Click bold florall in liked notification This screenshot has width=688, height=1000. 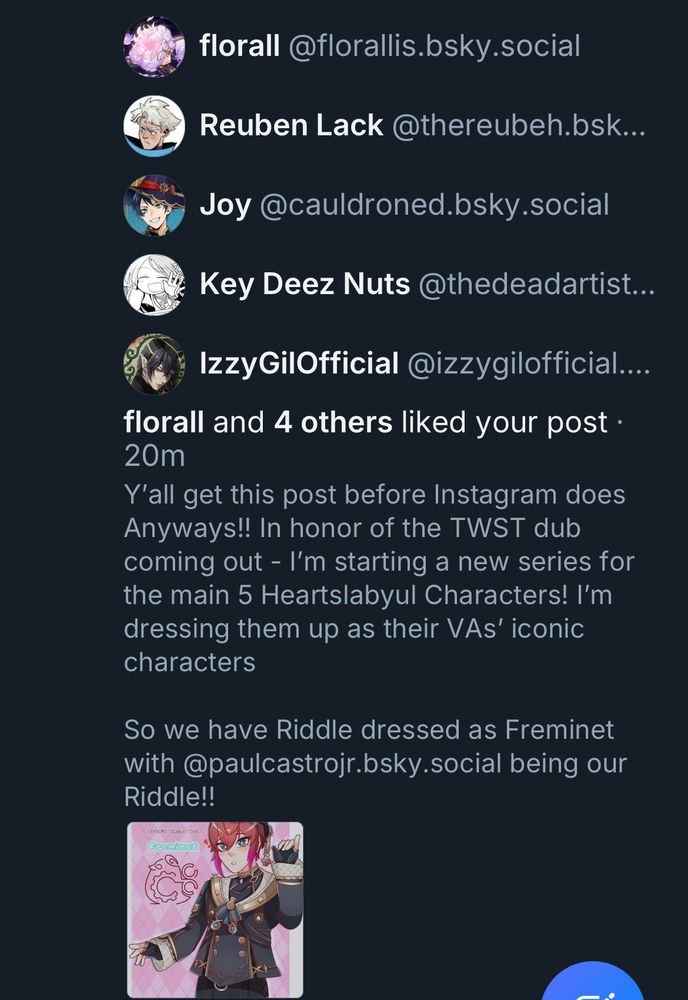(164, 422)
